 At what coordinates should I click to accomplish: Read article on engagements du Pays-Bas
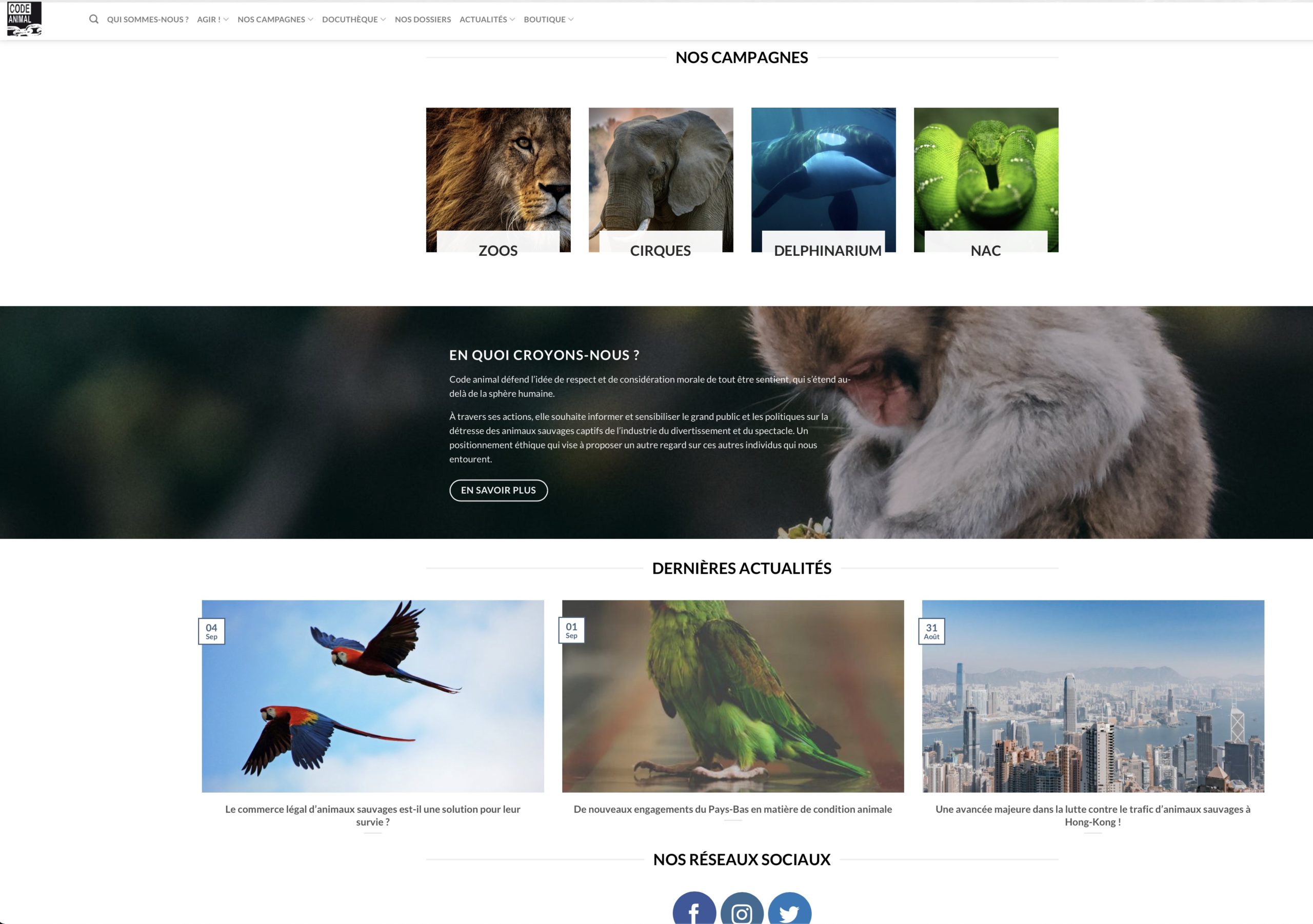[732, 809]
